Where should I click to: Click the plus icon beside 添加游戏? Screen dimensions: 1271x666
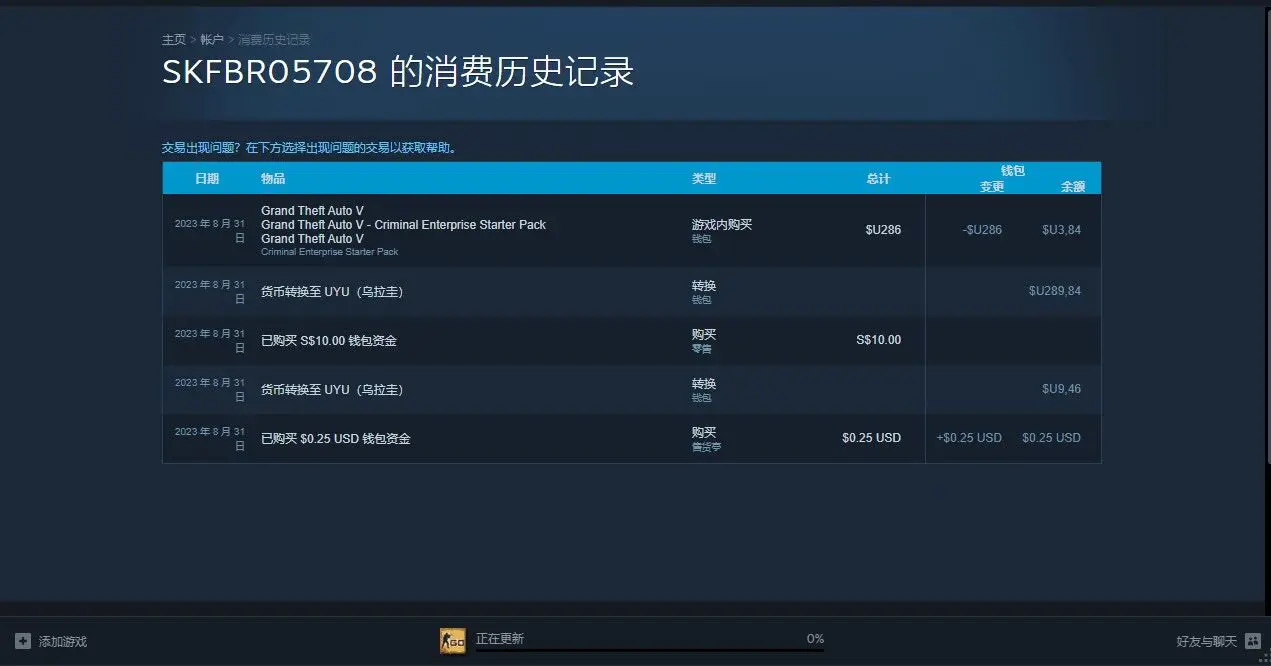[23, 641]
